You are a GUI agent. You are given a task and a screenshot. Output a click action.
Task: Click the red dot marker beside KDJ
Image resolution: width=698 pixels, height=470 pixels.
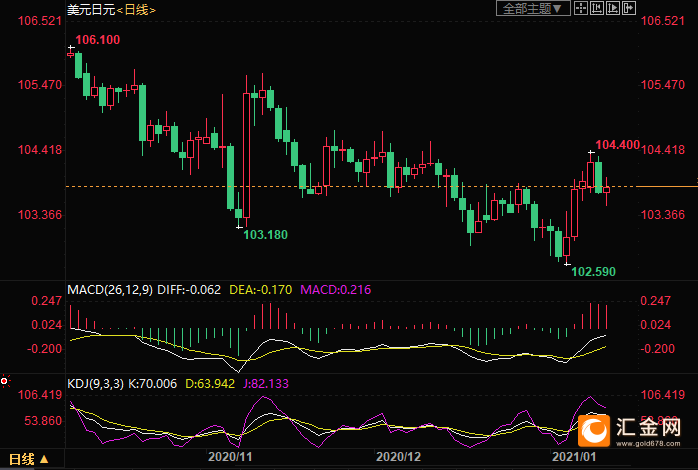[x=4, y=381]
